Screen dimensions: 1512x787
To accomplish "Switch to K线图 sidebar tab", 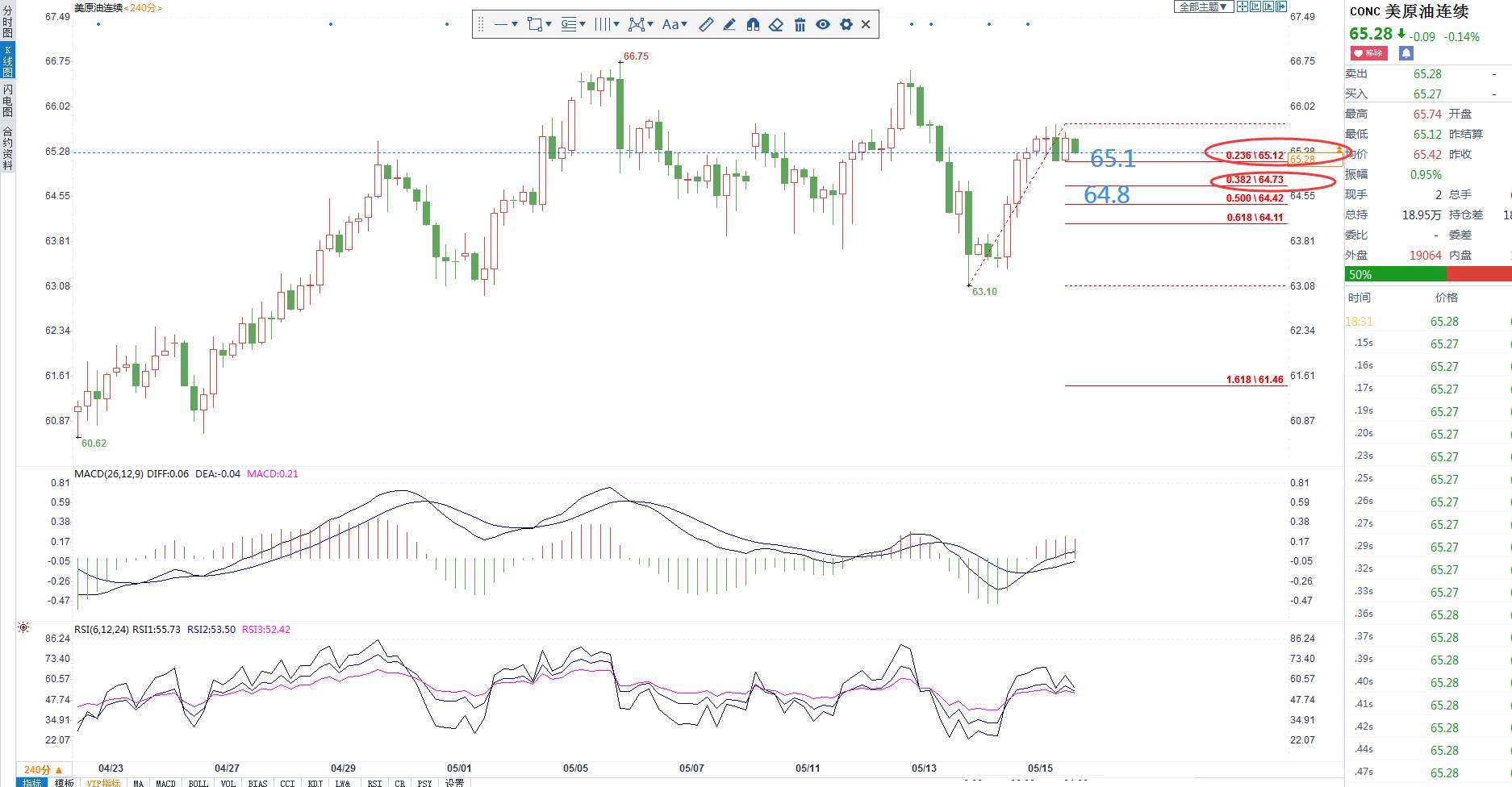I will click(x=8, y=61).
